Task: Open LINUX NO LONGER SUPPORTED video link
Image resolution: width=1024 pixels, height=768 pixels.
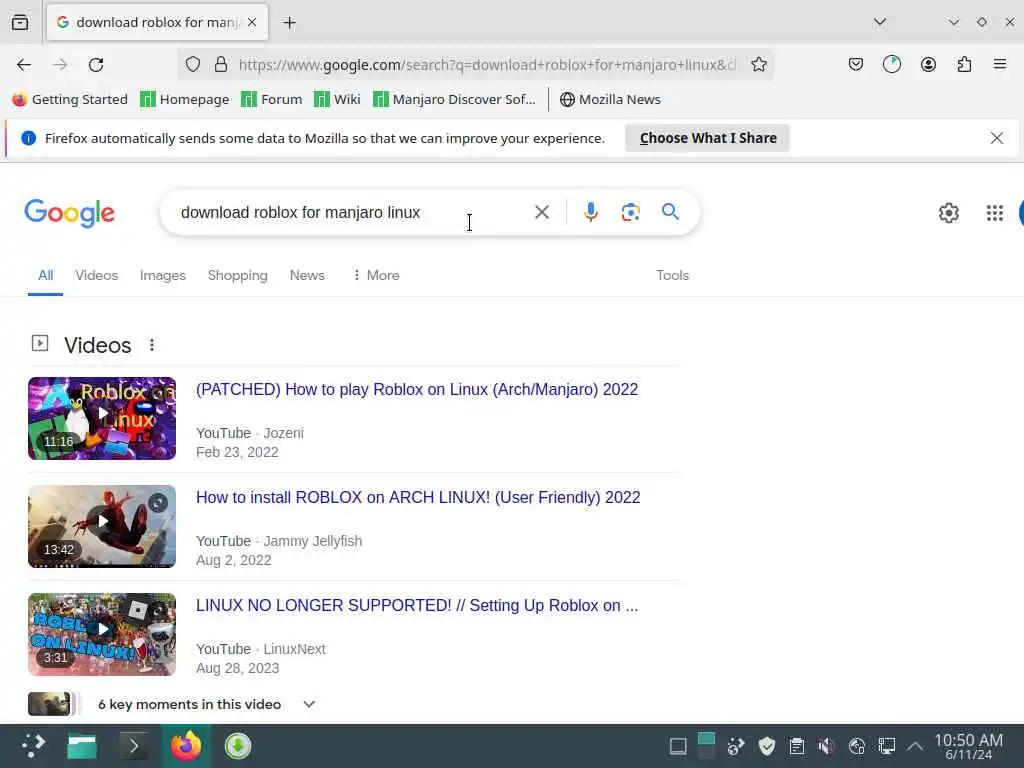Action: click(x=417, y=605)
